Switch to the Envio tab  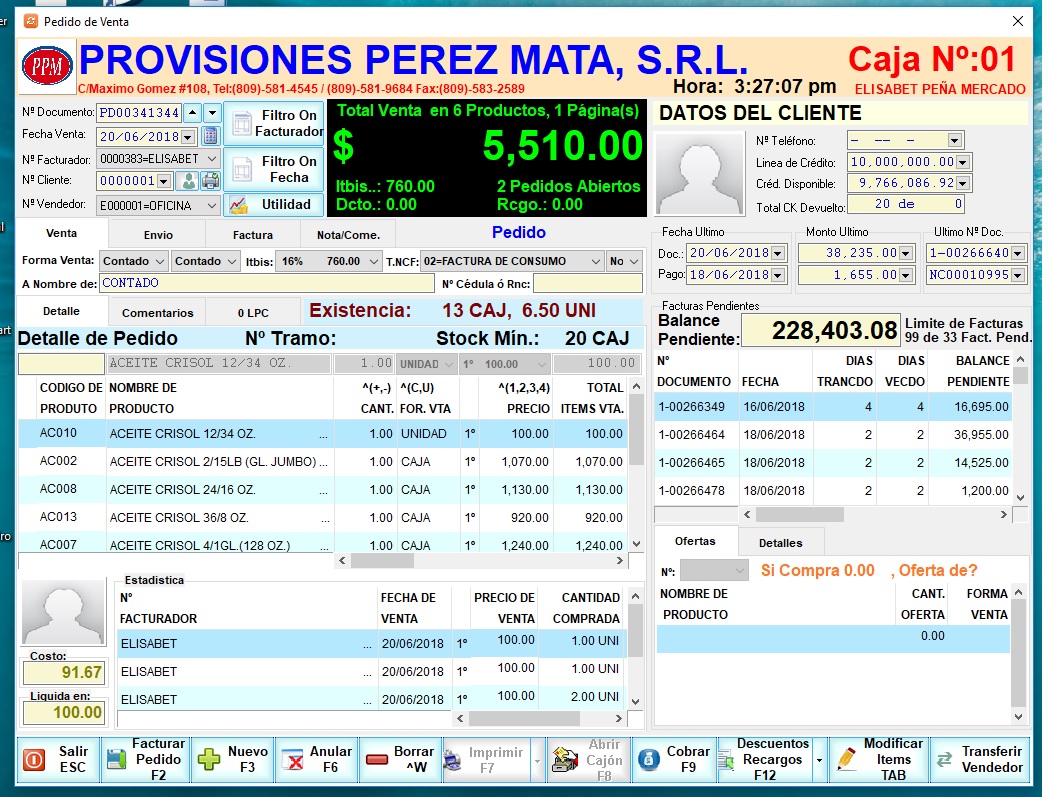157,234
